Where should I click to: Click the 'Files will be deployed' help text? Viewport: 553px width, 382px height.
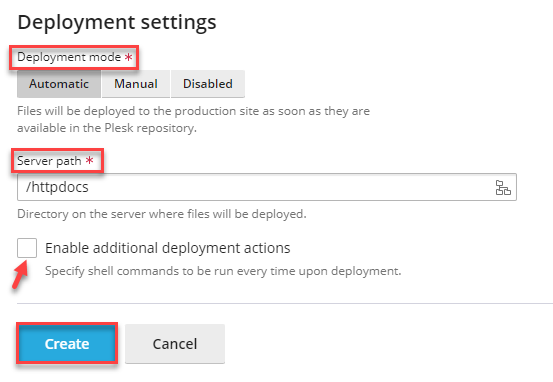coord(193,119)
